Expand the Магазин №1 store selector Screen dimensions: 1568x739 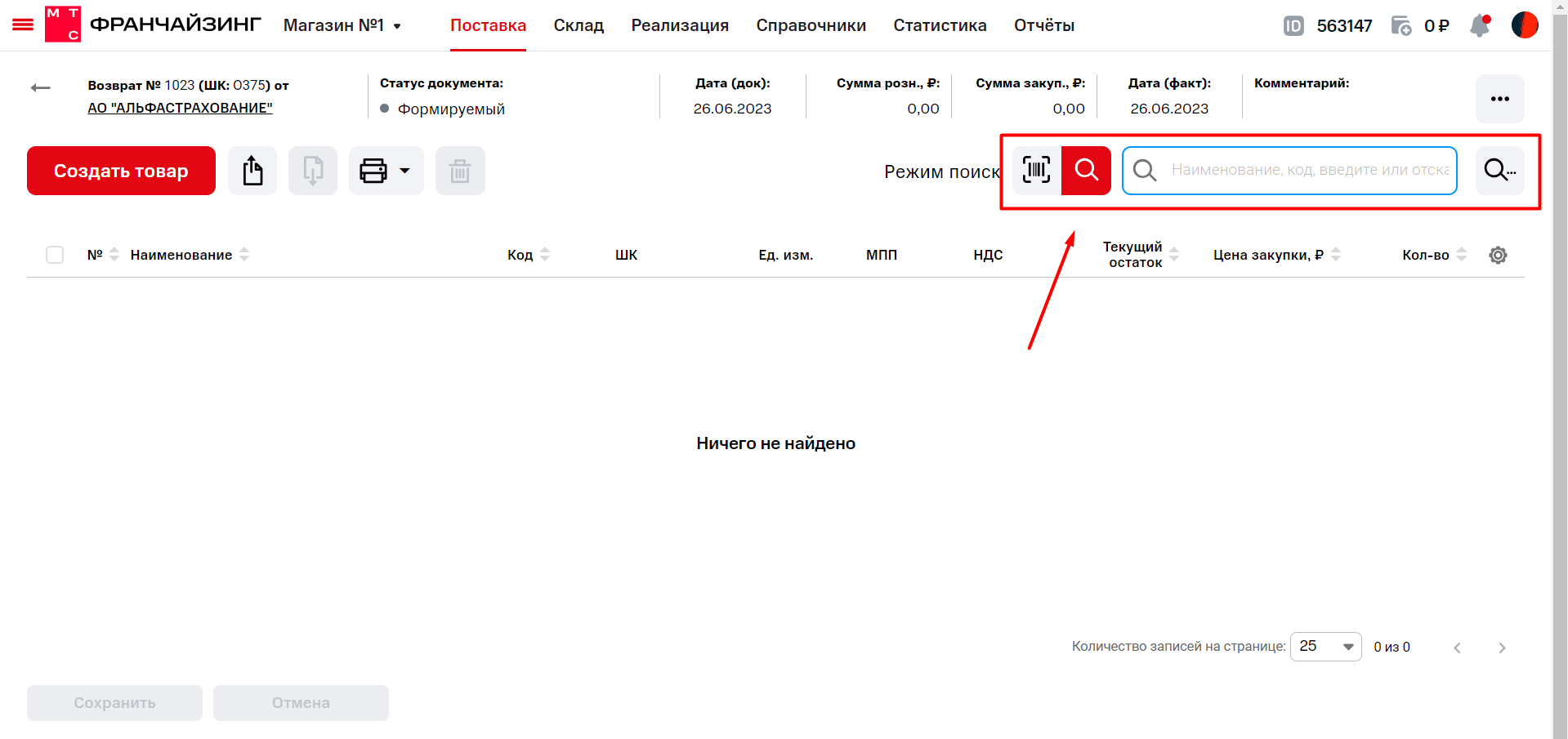(x=342, y=25)
